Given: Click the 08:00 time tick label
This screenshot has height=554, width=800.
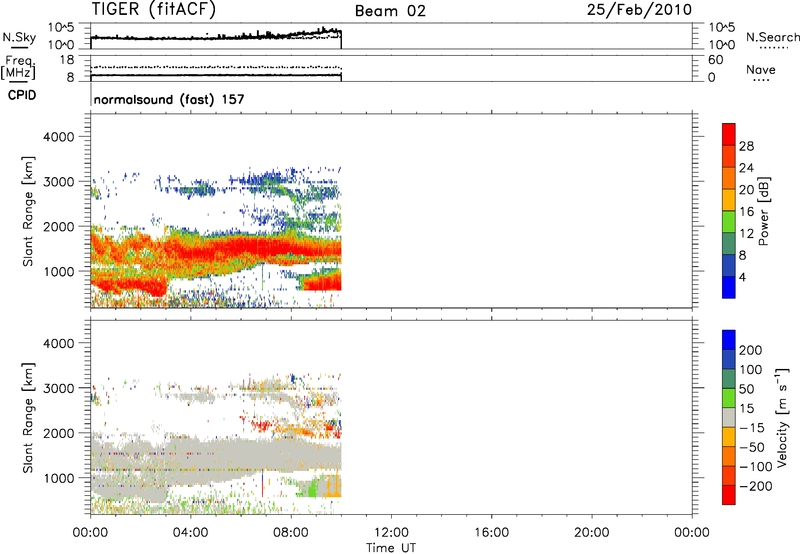Looking at the screenshot, I should 291,533.
